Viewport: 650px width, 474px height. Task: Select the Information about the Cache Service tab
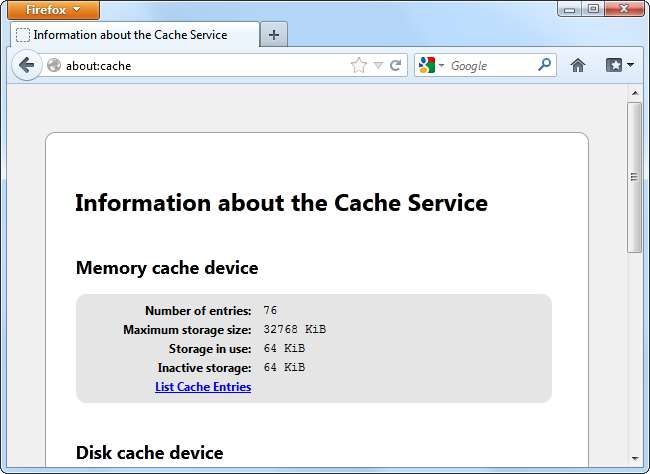pyautogui.click(x=130, y=34)
